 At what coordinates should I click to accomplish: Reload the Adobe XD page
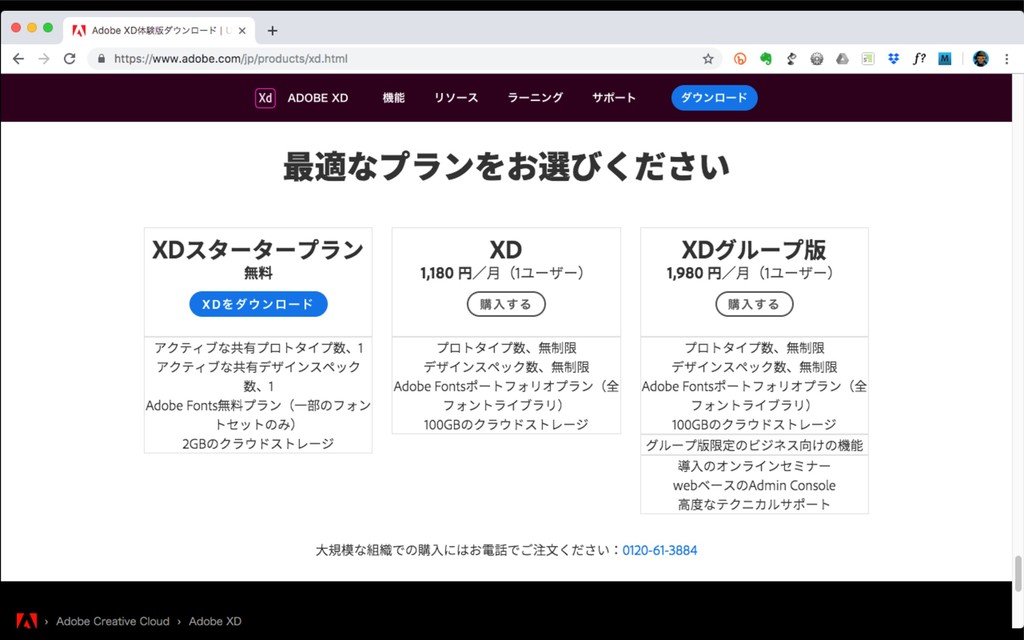point(69,59)
